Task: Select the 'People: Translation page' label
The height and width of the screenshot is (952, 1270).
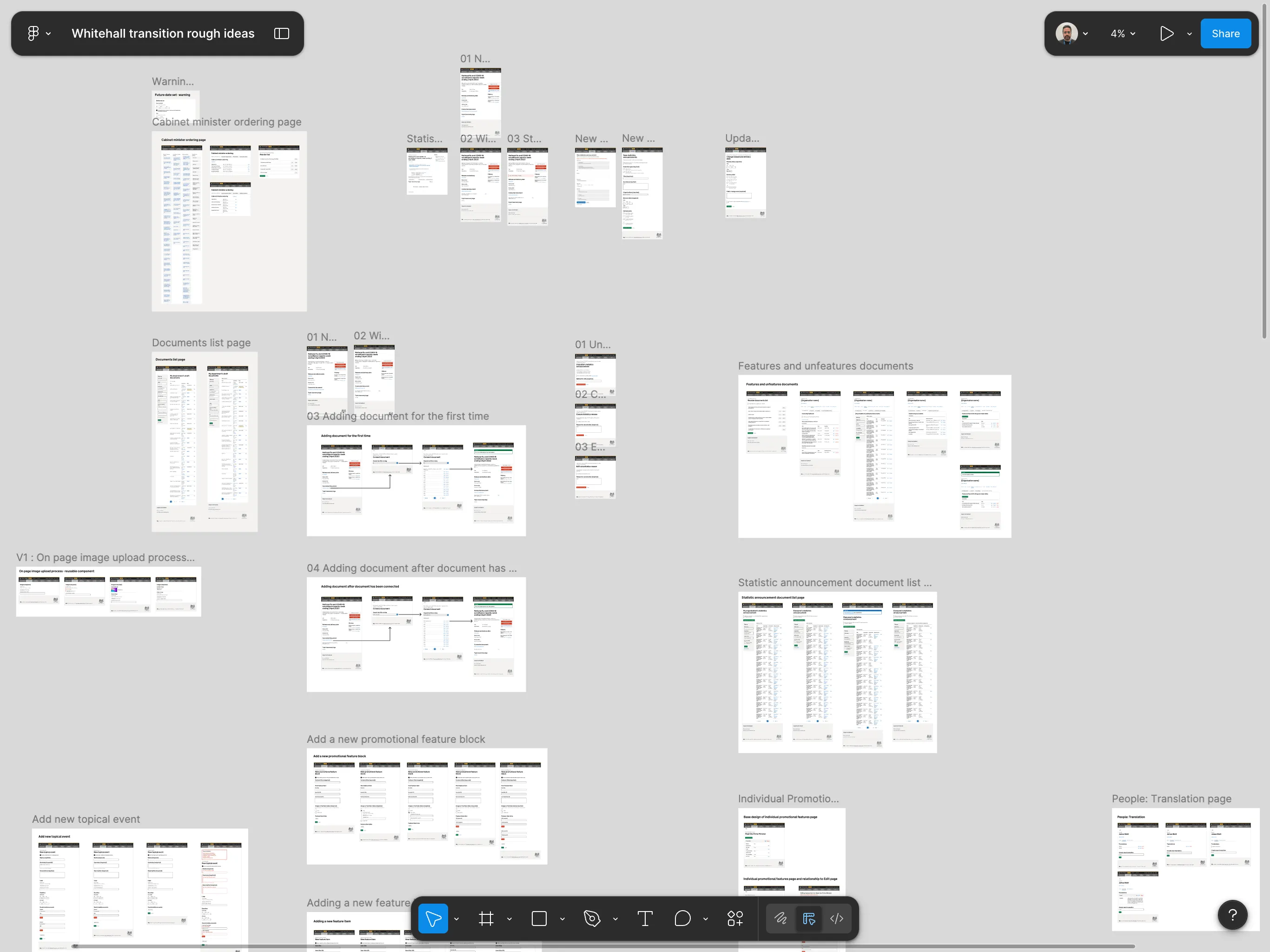Action: point(1171,798)
